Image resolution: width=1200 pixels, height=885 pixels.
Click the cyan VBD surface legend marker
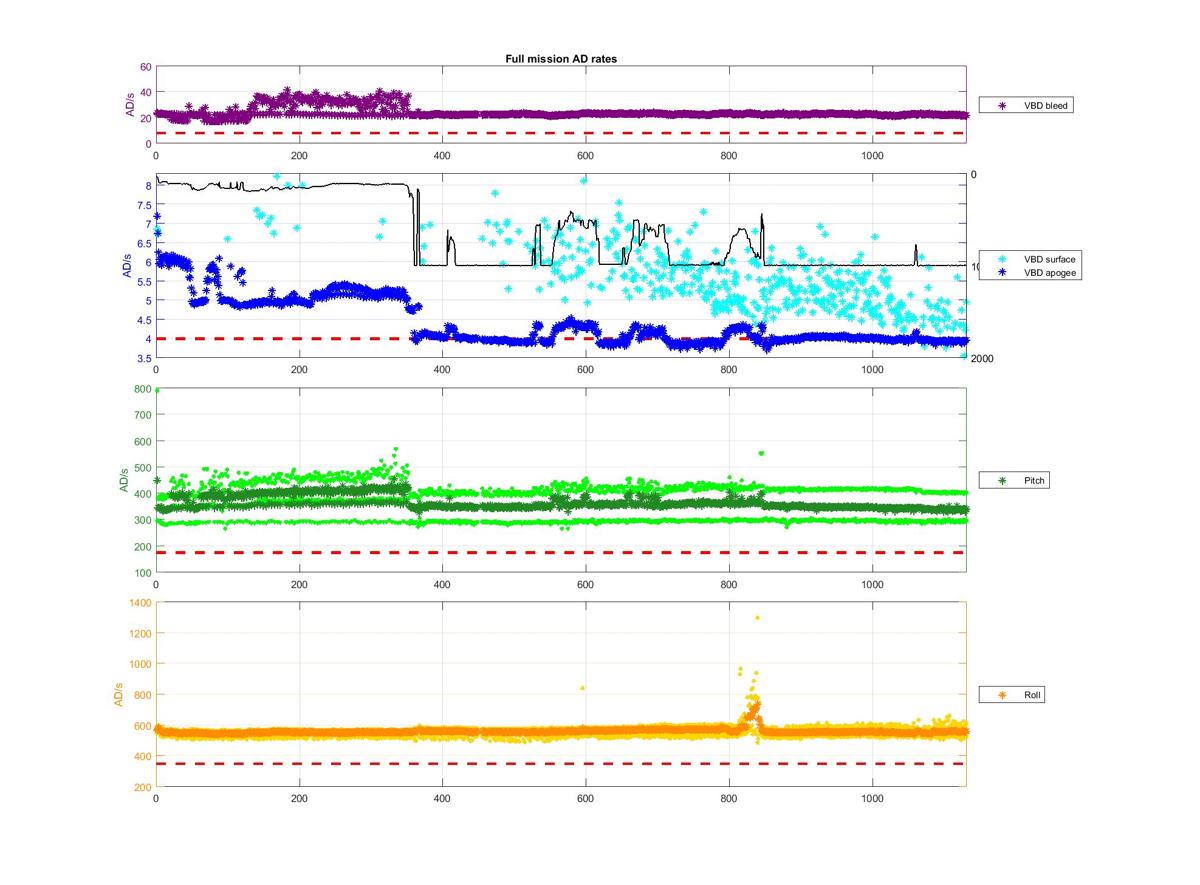1001,259
